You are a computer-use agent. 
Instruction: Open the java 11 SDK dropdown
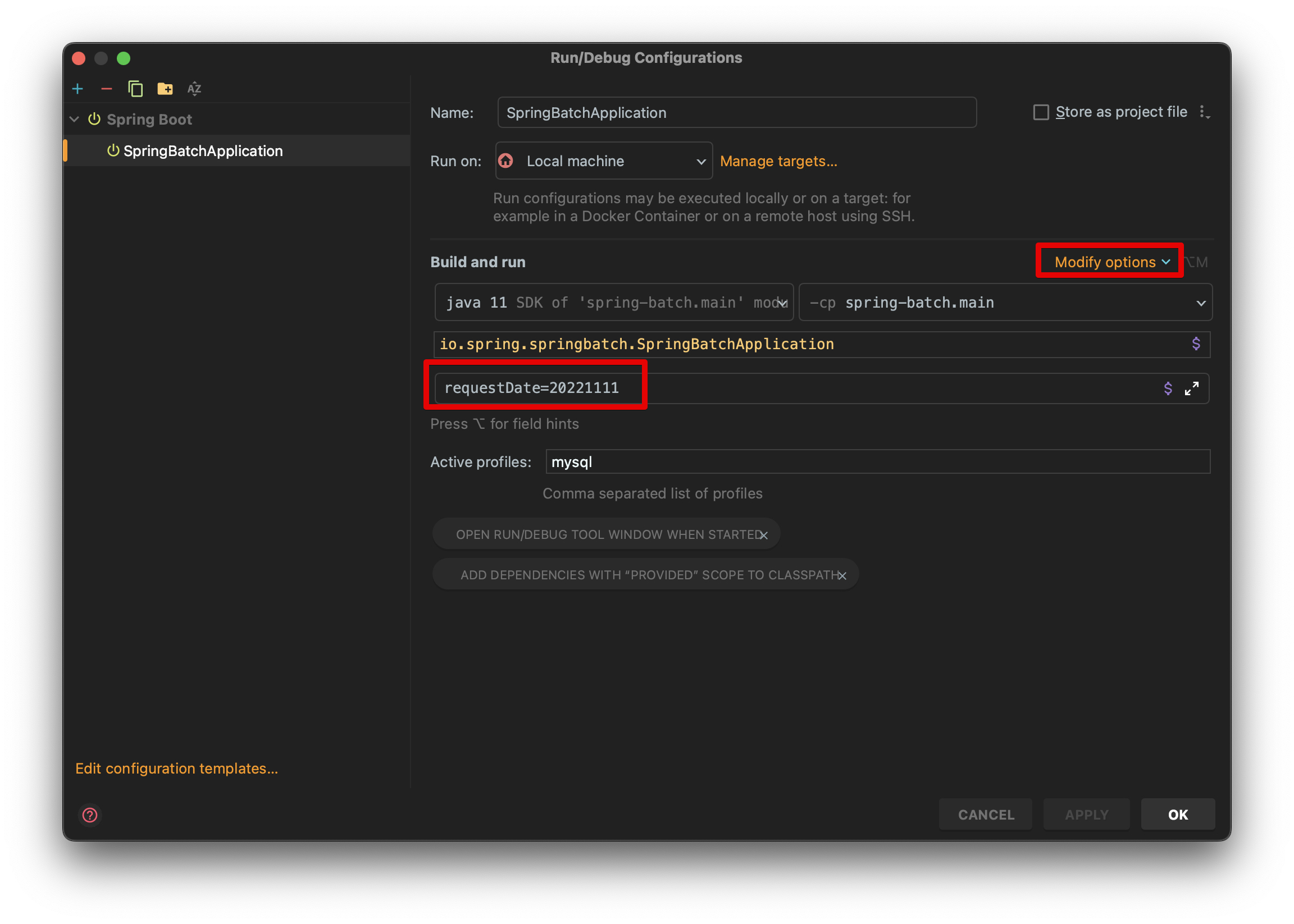[614, 303]
